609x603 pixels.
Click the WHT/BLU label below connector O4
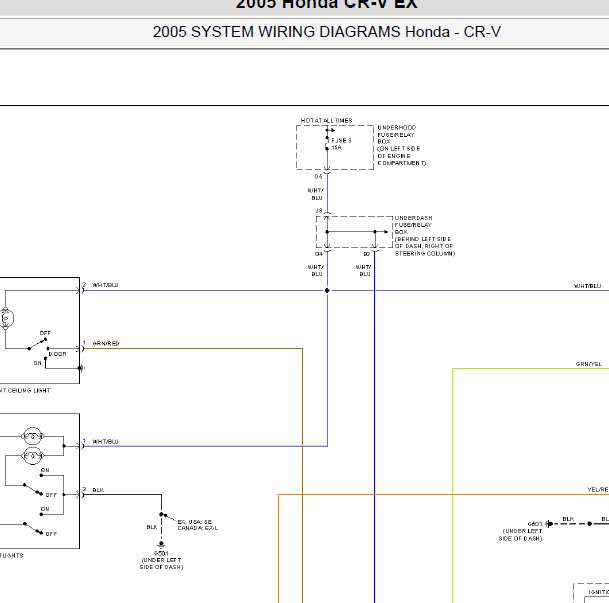click(316, 271)
